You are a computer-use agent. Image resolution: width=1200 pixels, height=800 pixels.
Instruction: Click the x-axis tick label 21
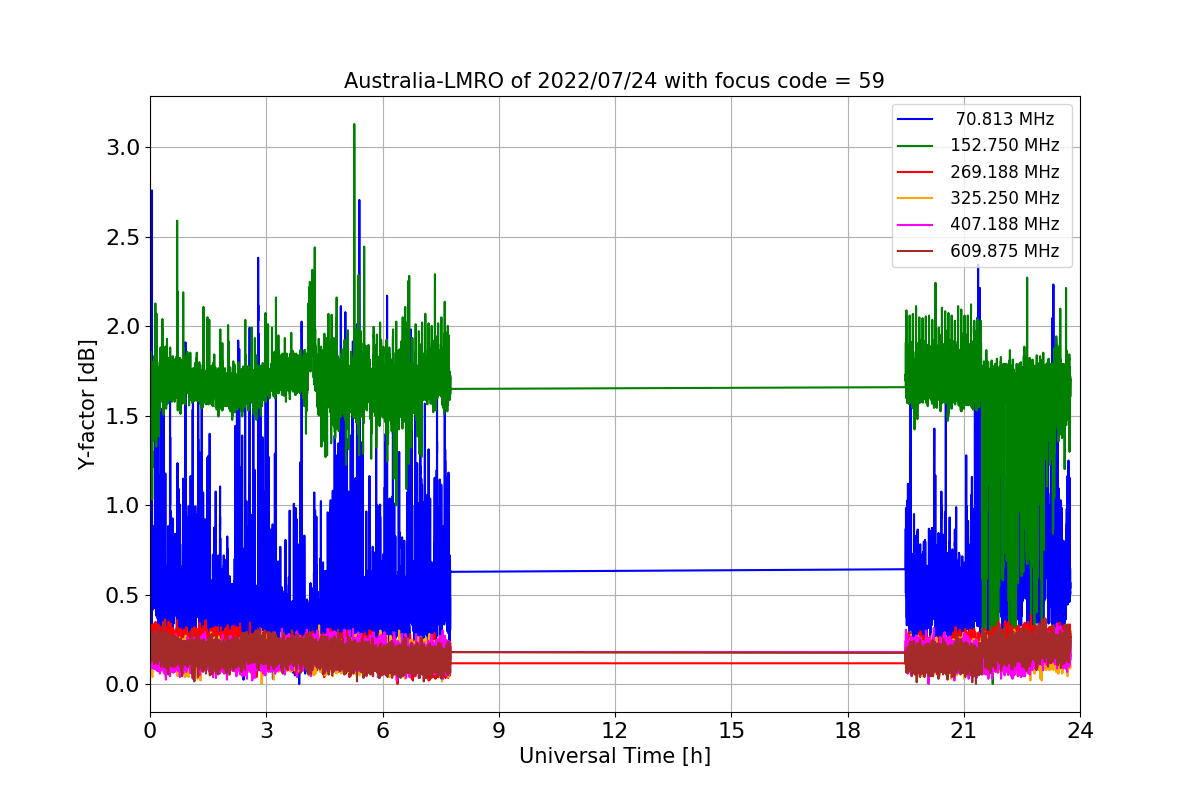point(964,731)
